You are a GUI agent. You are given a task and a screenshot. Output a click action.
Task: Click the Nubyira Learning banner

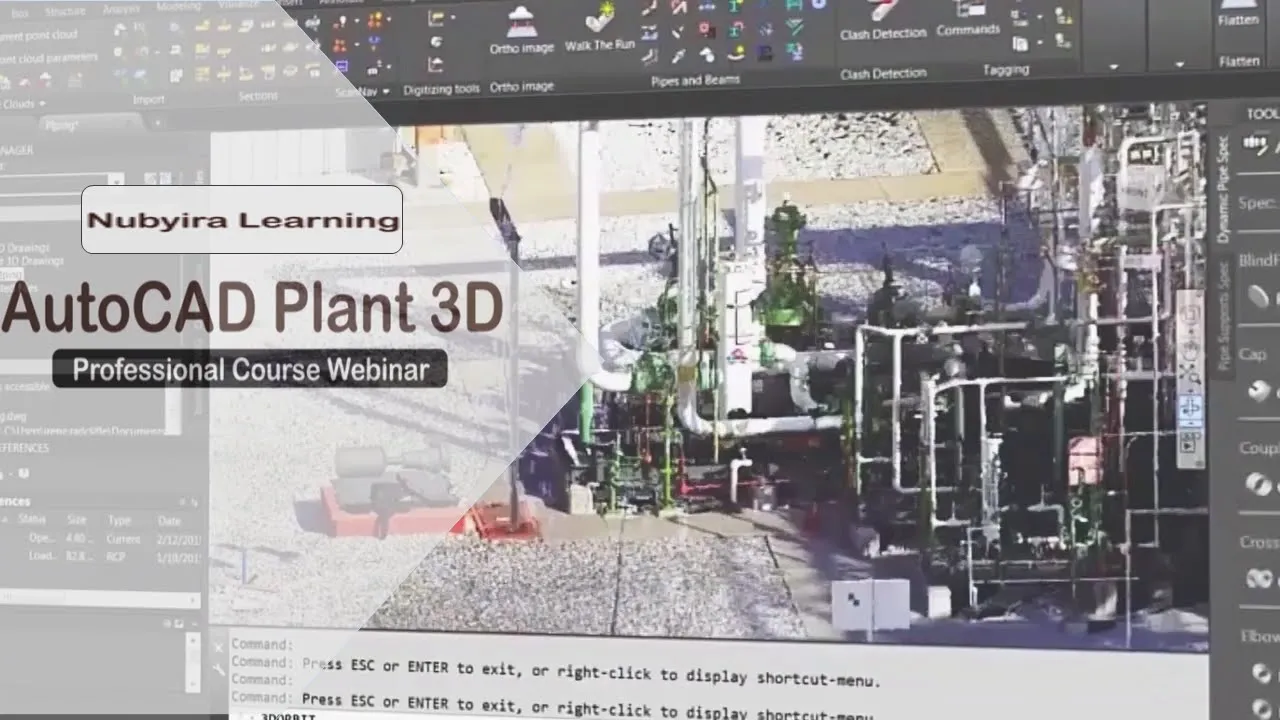pos(242,220)
